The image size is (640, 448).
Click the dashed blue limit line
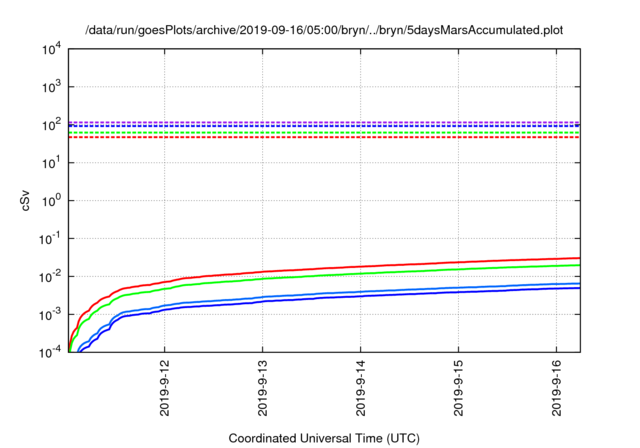324,126
